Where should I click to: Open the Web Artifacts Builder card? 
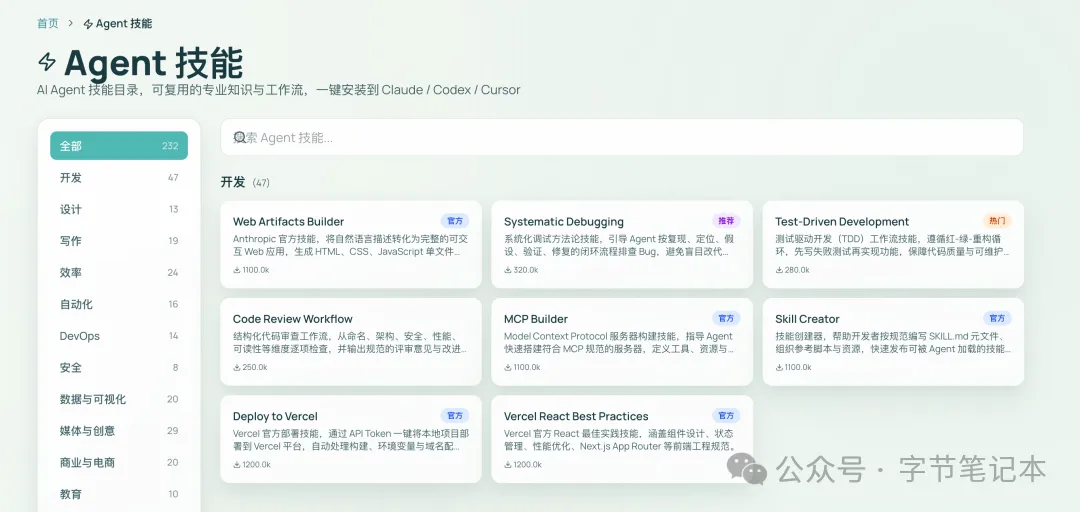351,245
